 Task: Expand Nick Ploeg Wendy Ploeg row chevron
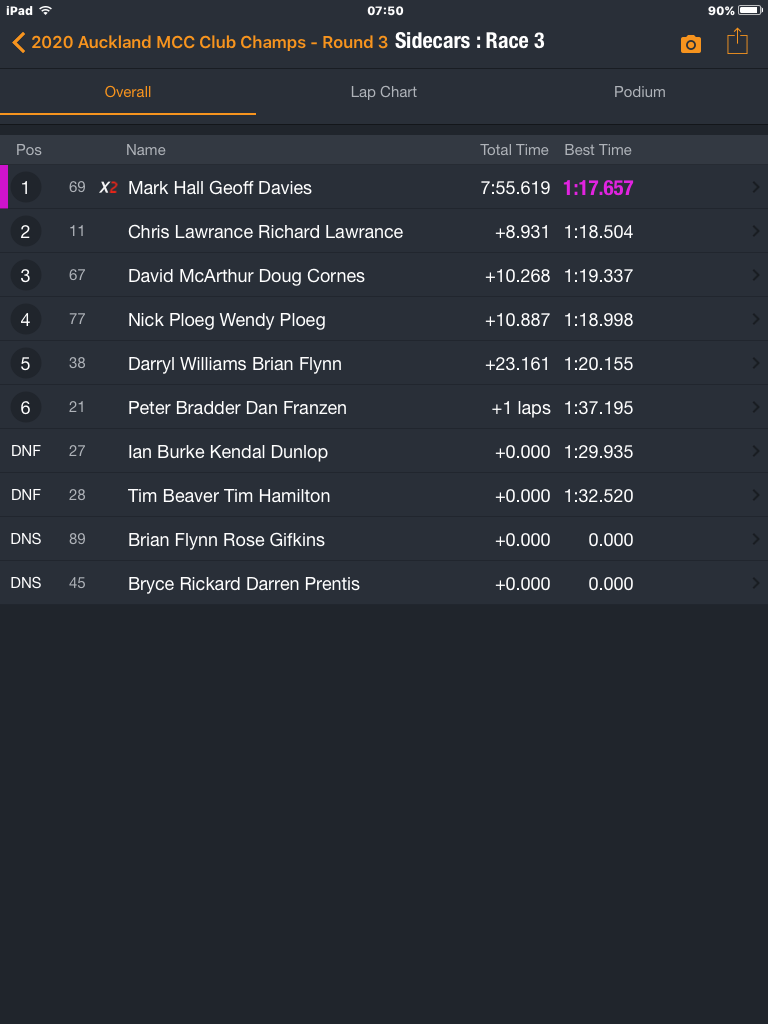(x=755, y=320)
